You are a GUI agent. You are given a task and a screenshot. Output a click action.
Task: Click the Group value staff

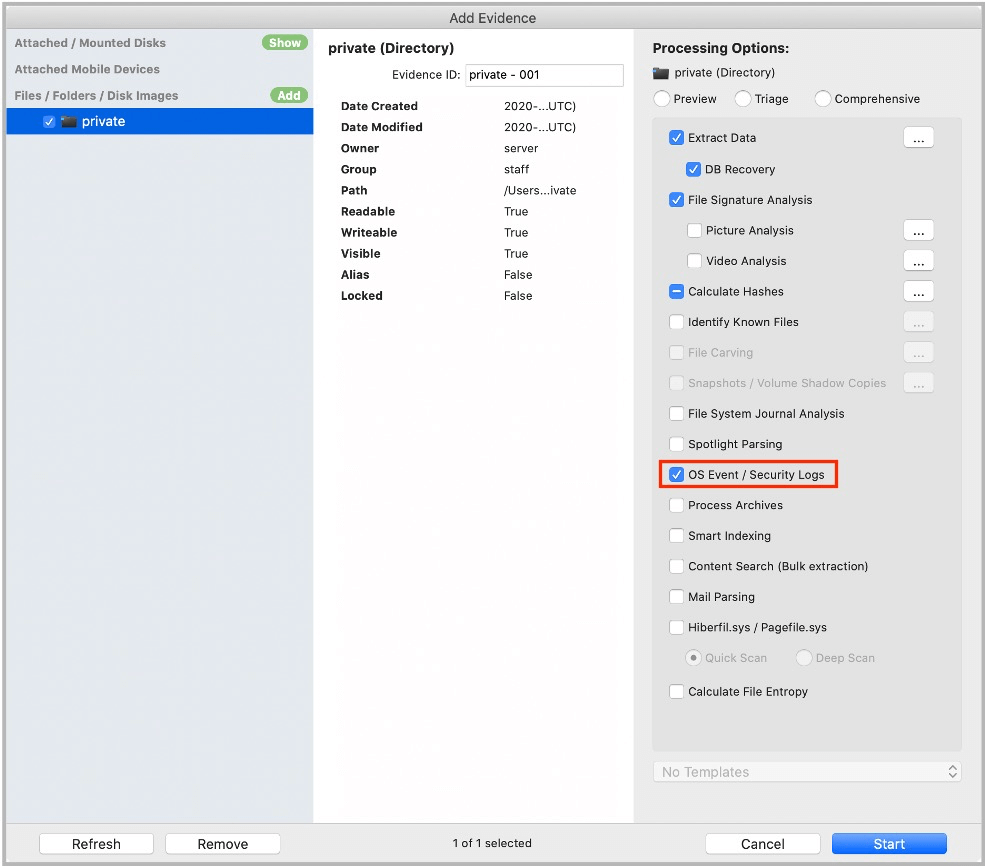[x=516, y=169]
